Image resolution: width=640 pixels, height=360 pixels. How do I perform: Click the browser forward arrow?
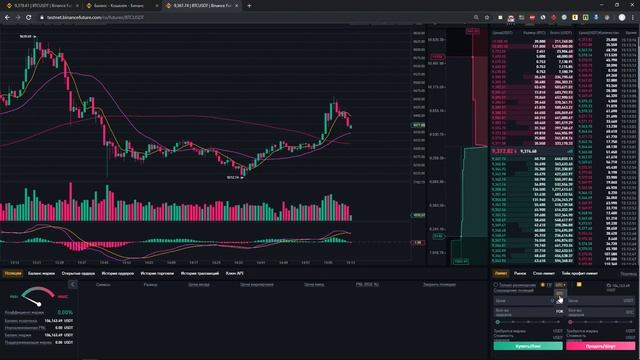pyautogui.click(x=18, y=18)
